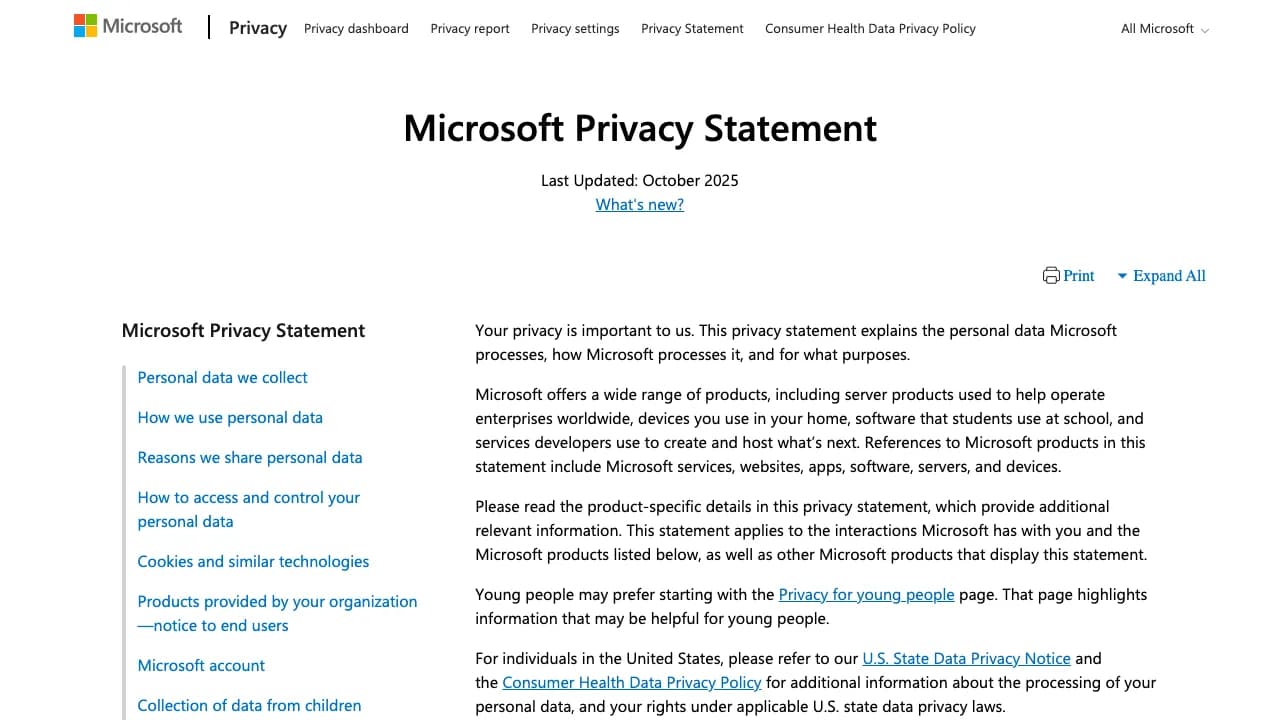The width and height of the screenshot is (1280, 720).
Task: Click the Microsoft logo icon
Action: pos(85,26)
